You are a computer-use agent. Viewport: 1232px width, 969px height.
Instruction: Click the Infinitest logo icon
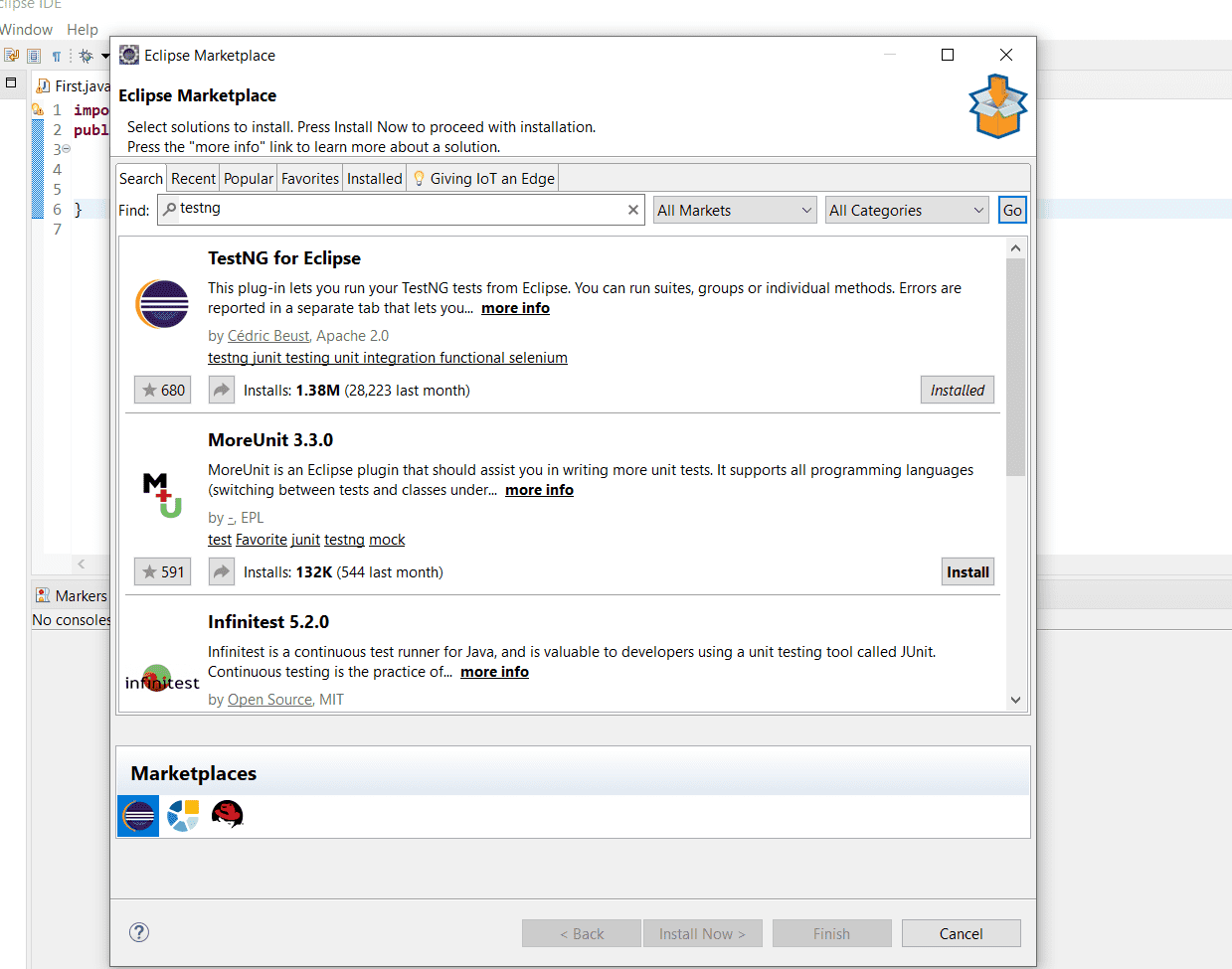(x=162, y=680)
